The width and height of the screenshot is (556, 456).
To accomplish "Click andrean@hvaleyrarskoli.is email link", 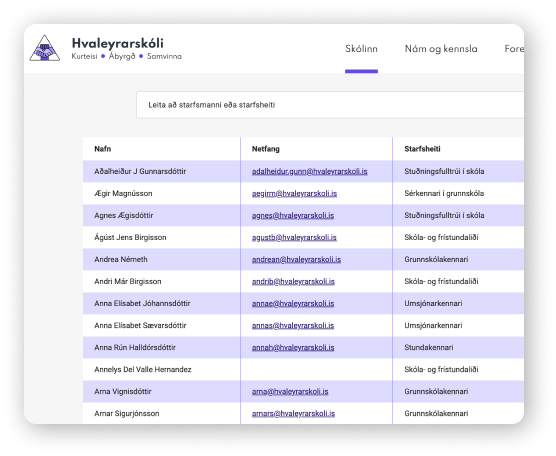I will click(296, 259).
